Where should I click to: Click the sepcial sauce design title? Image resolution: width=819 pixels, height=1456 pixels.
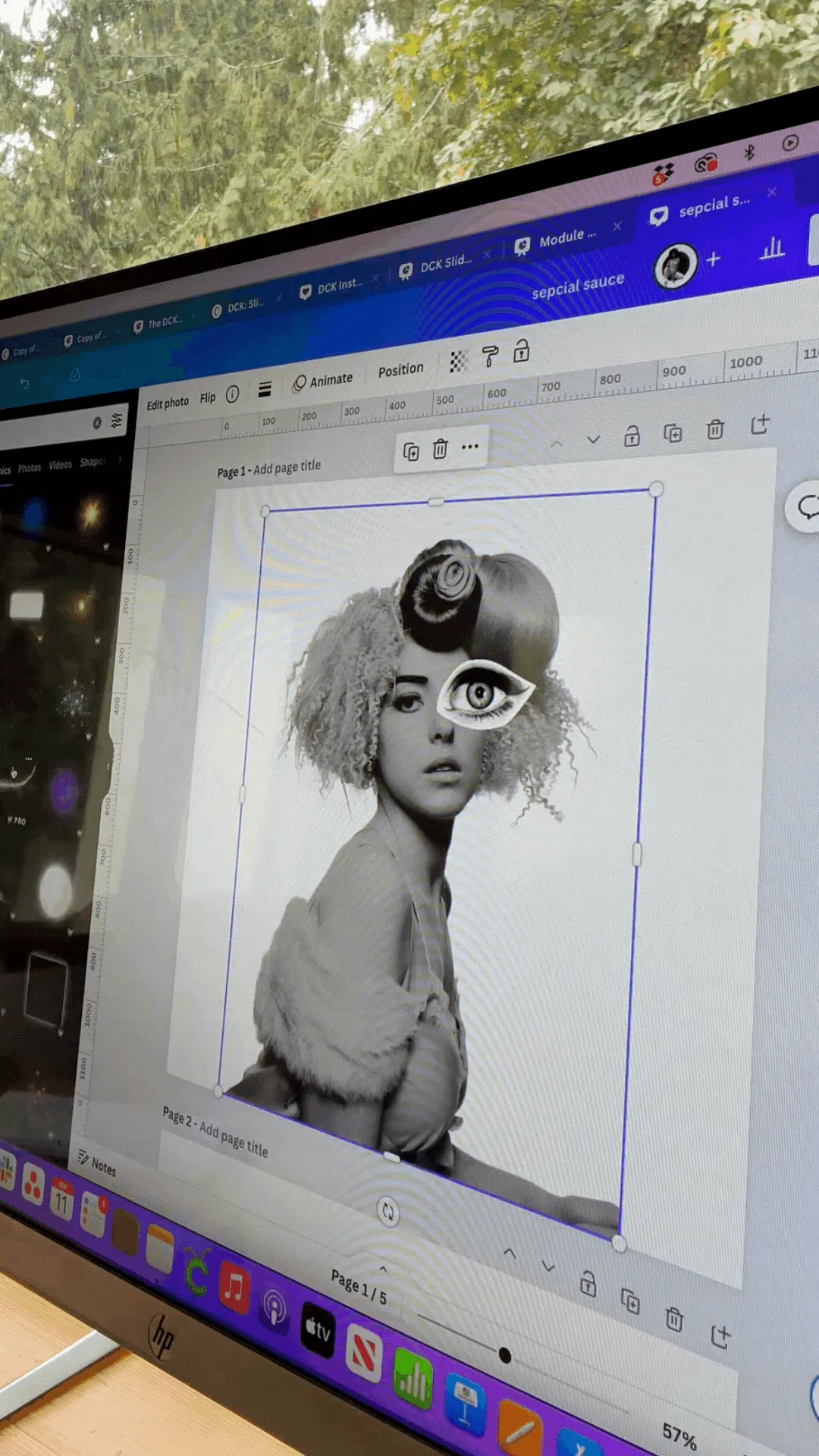click(x=578, y=287)
